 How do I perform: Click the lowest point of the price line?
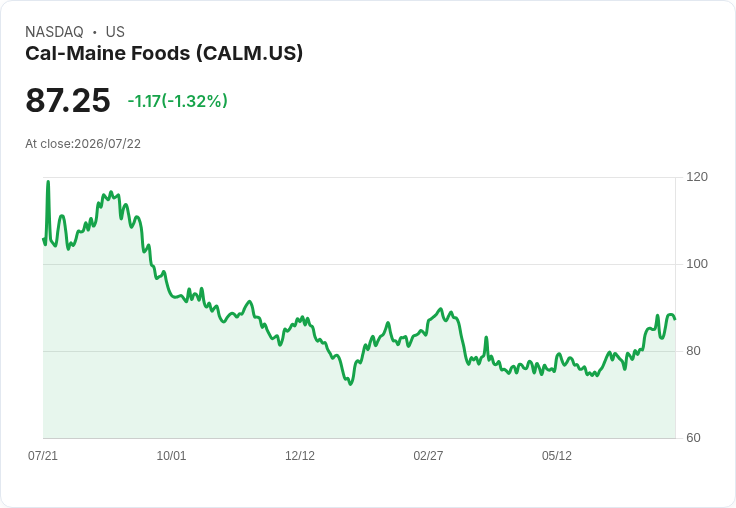350,384
